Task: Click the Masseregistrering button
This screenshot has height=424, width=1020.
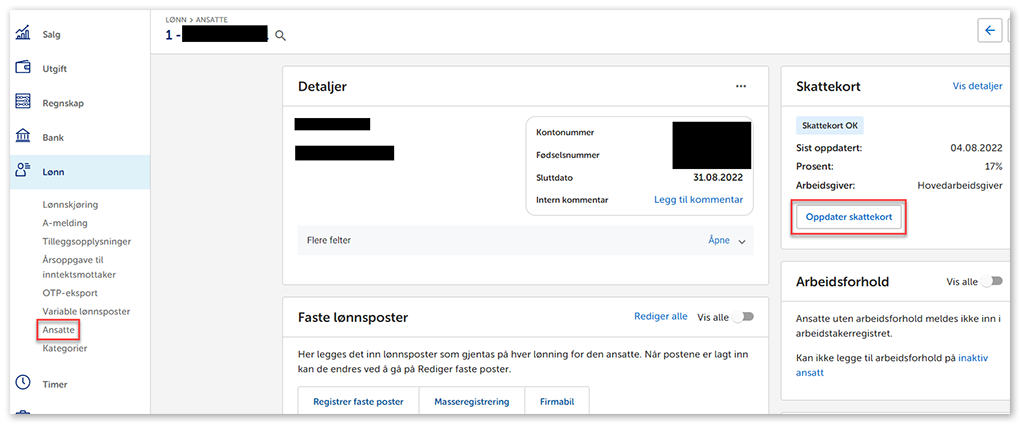Action: click(471, 401)
